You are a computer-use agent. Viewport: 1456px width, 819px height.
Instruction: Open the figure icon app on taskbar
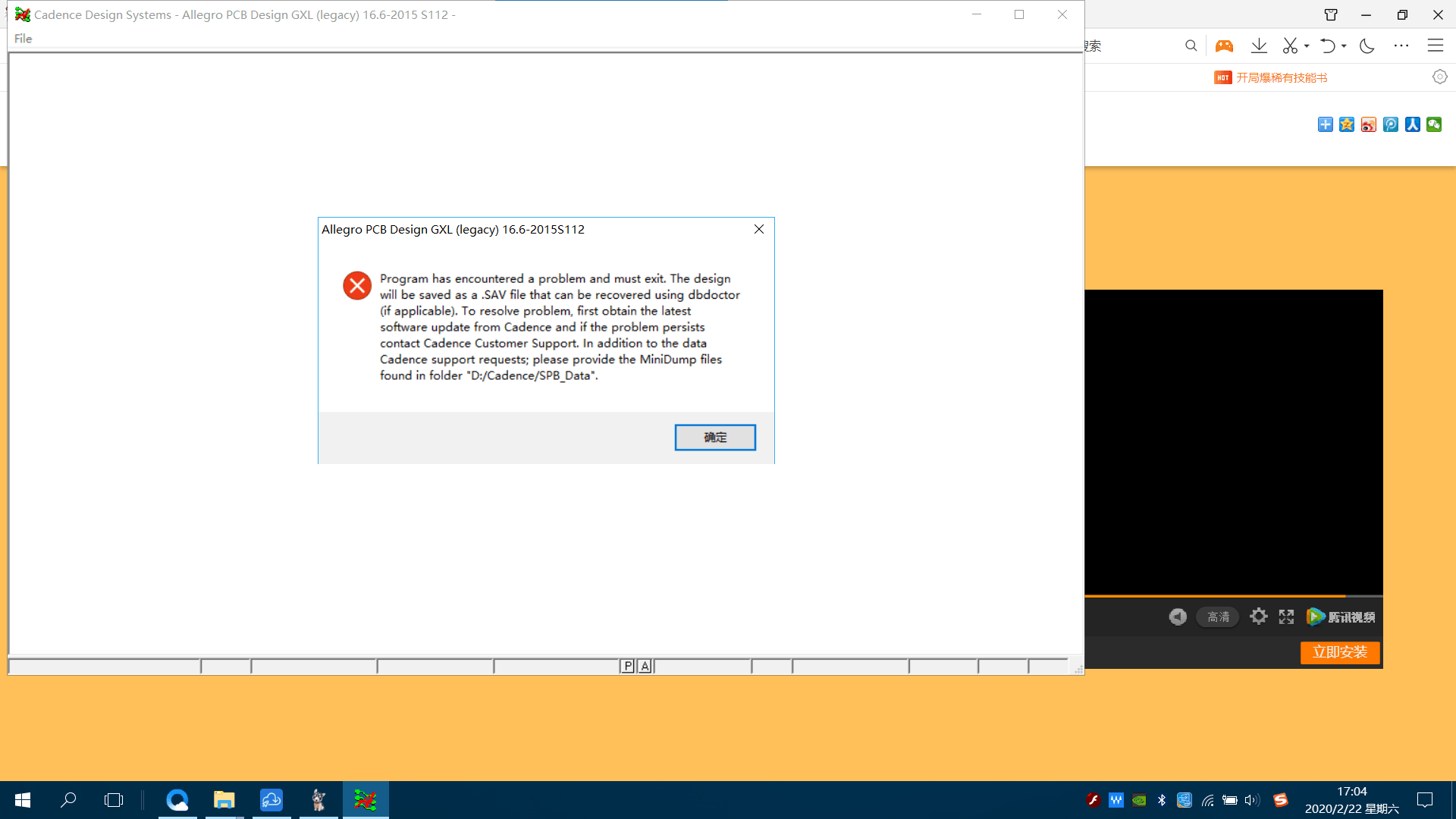tap(318, 800)
